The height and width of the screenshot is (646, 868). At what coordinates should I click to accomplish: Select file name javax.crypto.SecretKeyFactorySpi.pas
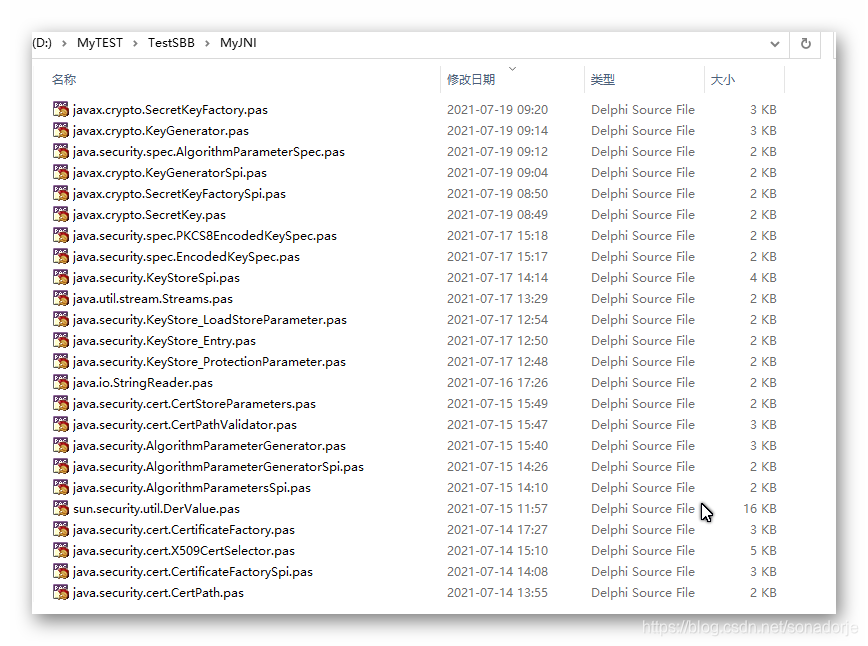point(179,194)
